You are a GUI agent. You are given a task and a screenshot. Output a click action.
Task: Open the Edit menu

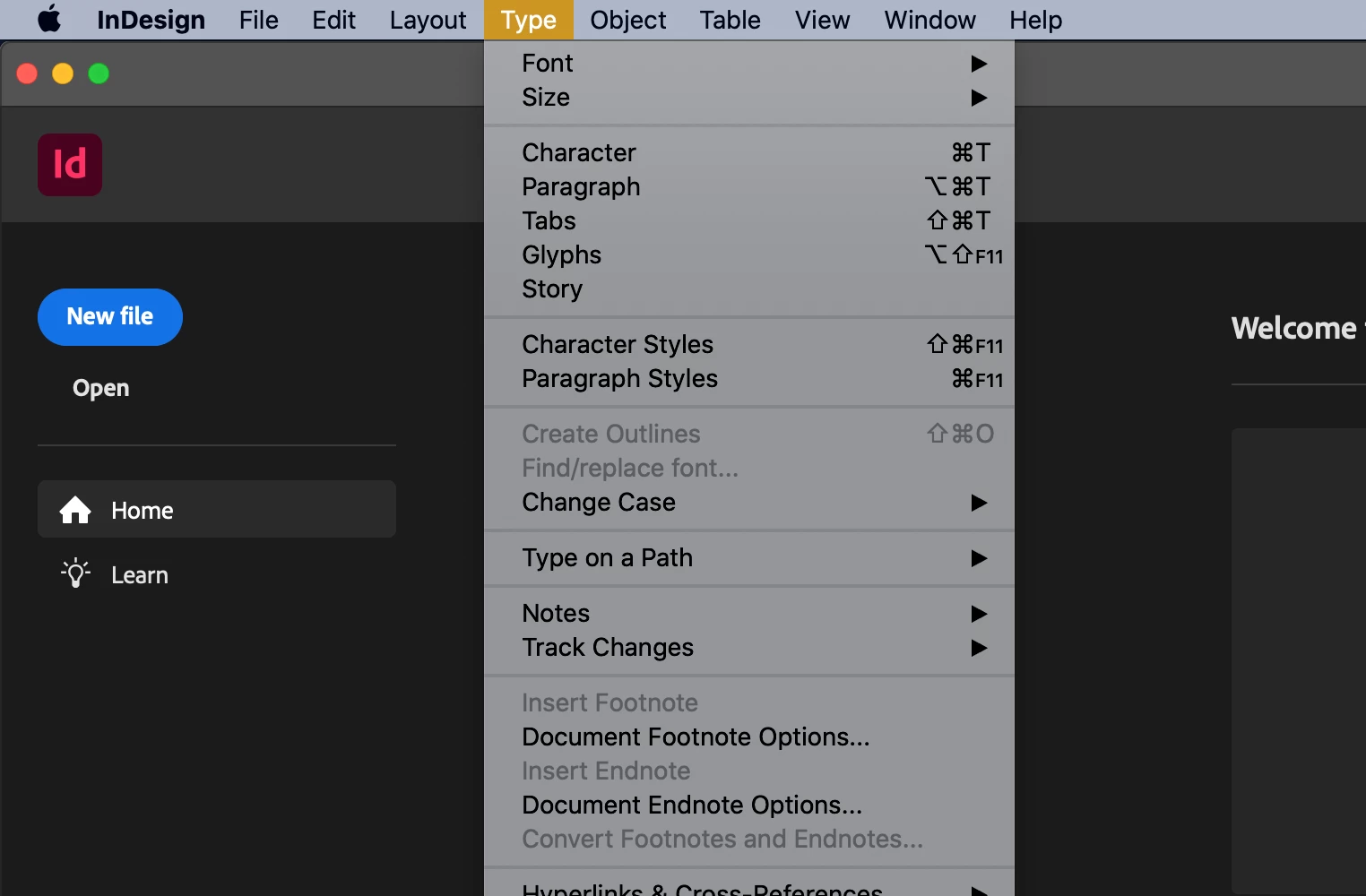333,20
